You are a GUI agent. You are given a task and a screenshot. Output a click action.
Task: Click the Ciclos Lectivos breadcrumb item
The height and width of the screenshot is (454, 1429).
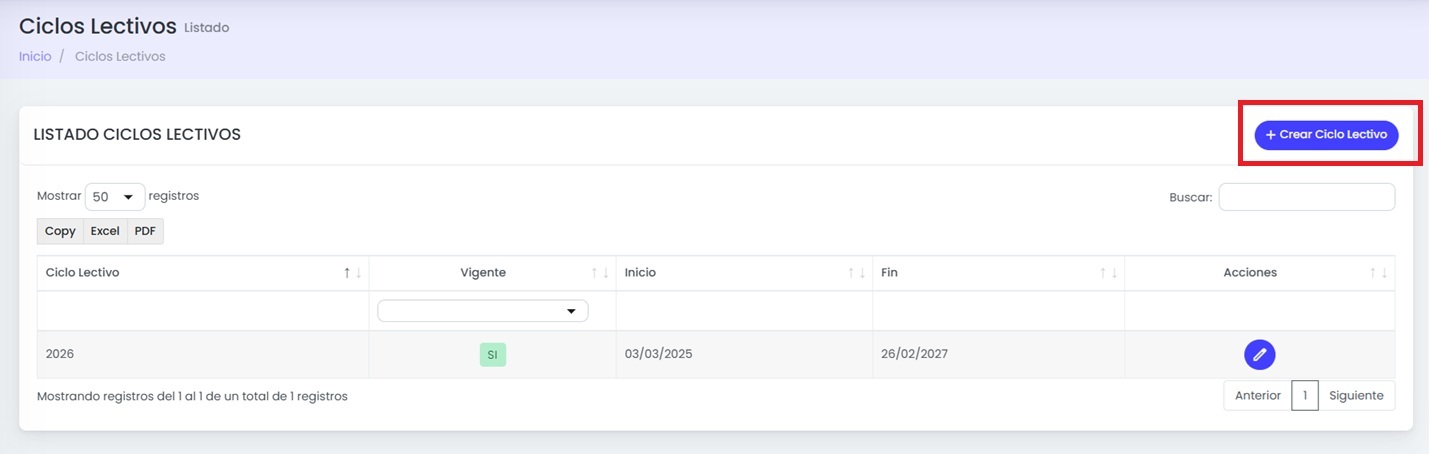pyautogui.click(x=120, y=56)
